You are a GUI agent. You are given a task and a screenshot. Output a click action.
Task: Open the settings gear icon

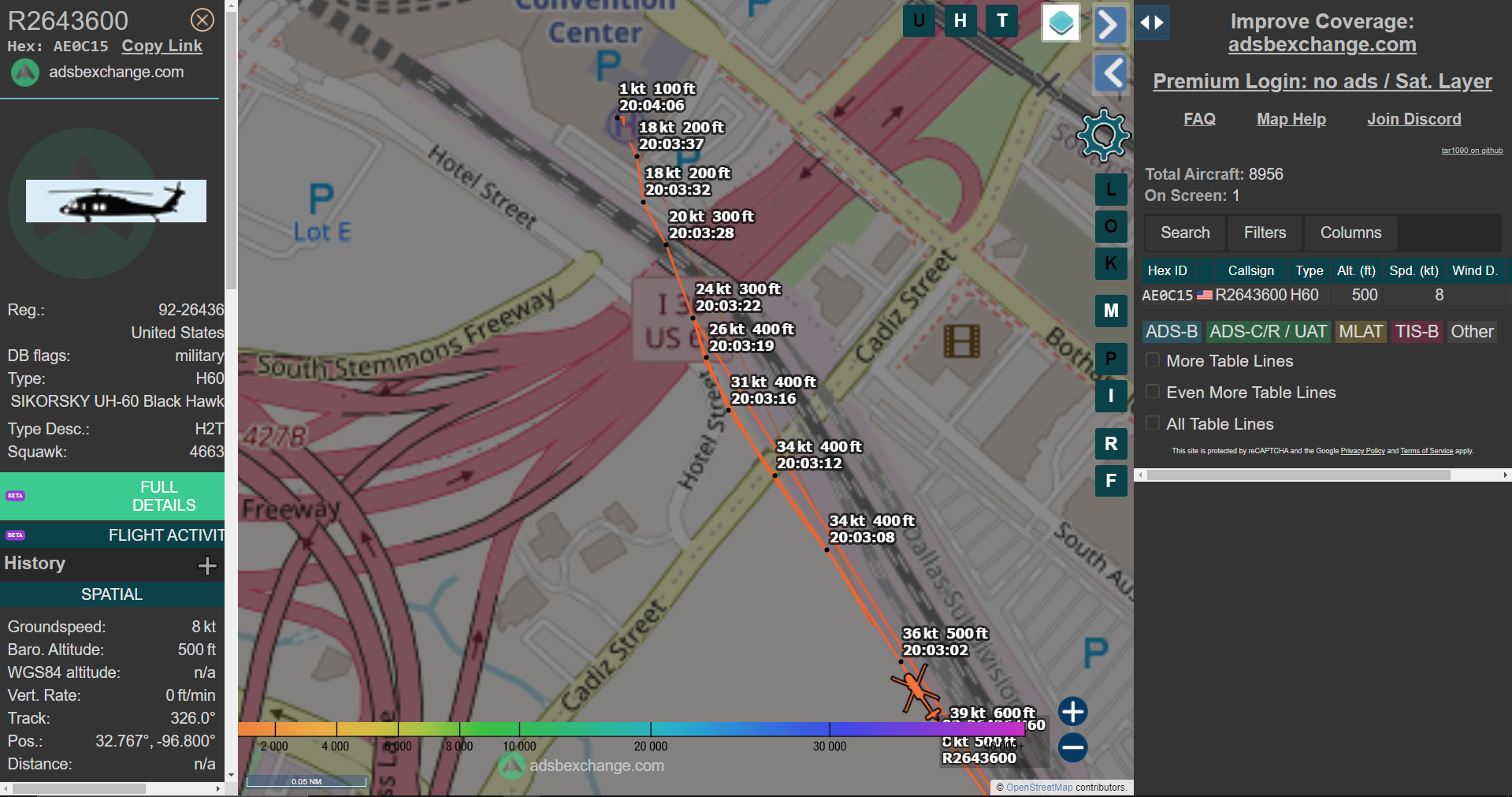click(1103, 135)
